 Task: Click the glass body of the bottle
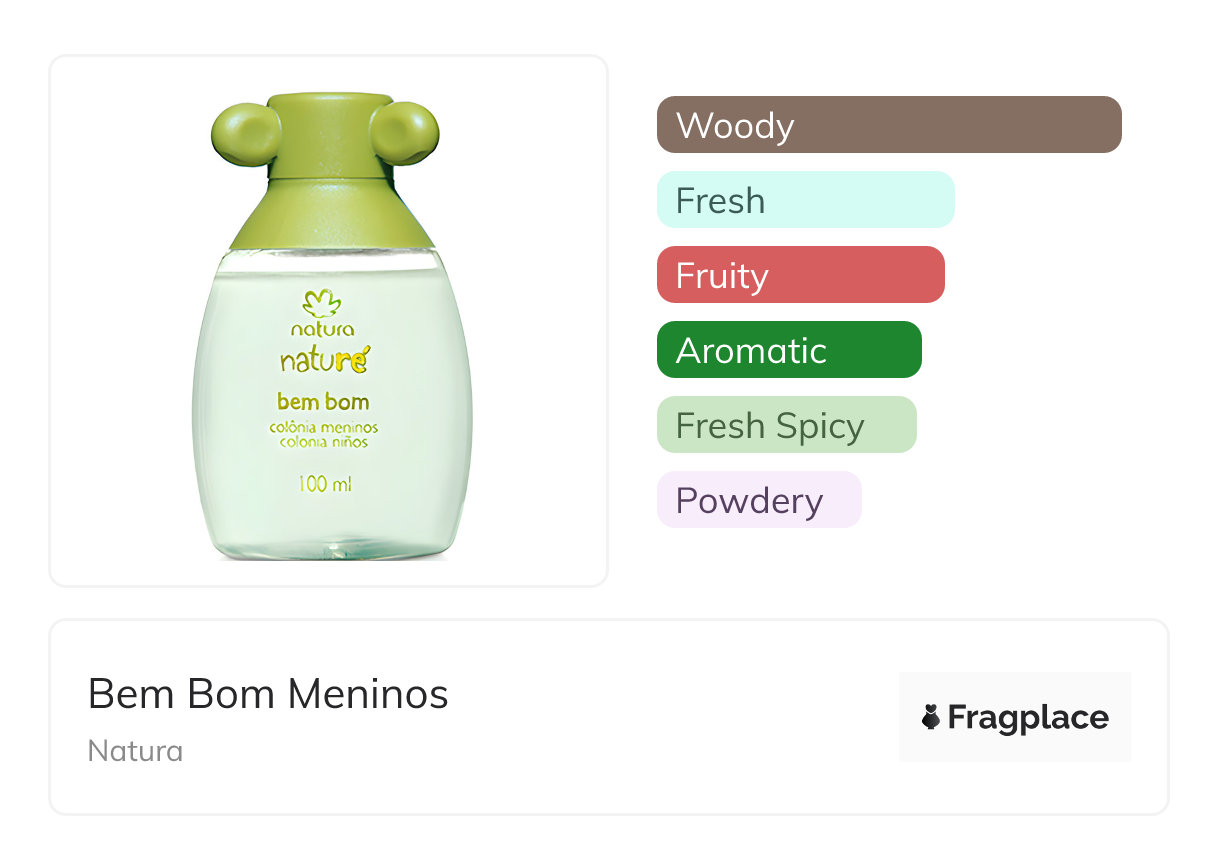(250, 480)
